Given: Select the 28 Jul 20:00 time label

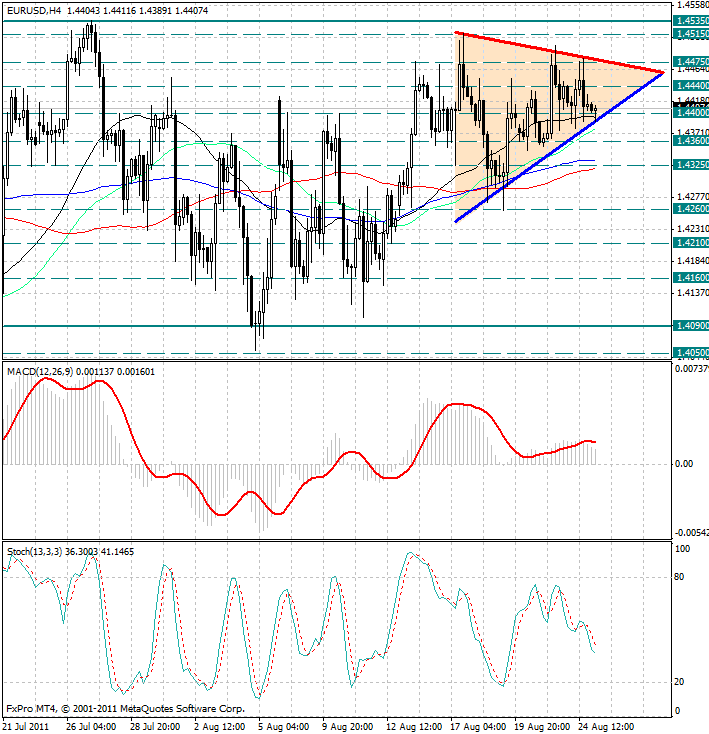Looking at the screenshot, I should [x=155, y=727].
